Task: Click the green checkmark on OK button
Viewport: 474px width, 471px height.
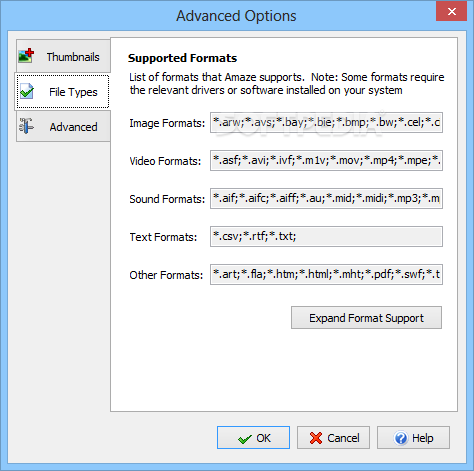Action: tap(245, 439)
